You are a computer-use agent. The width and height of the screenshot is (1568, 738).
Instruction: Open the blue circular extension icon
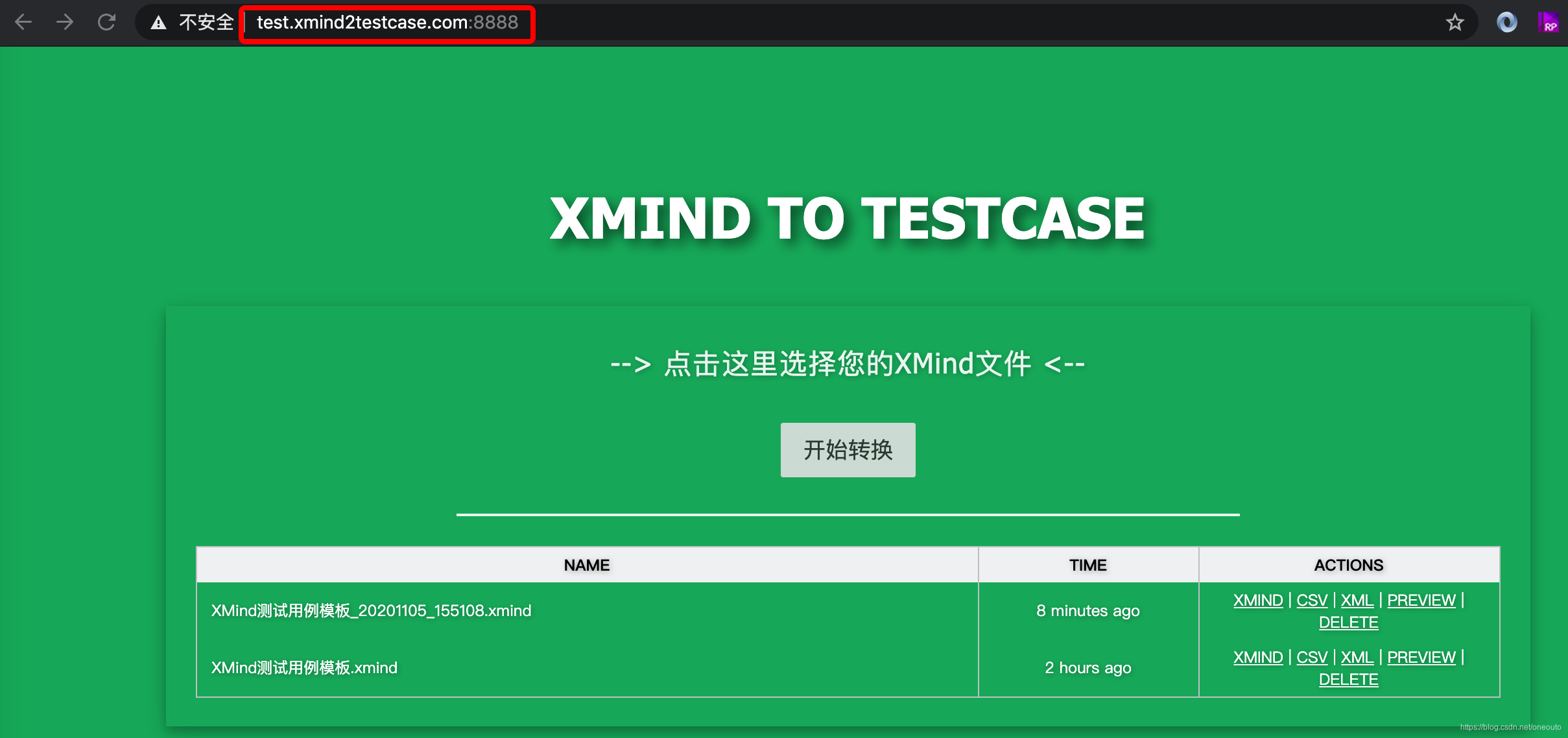coord(1506,23)
